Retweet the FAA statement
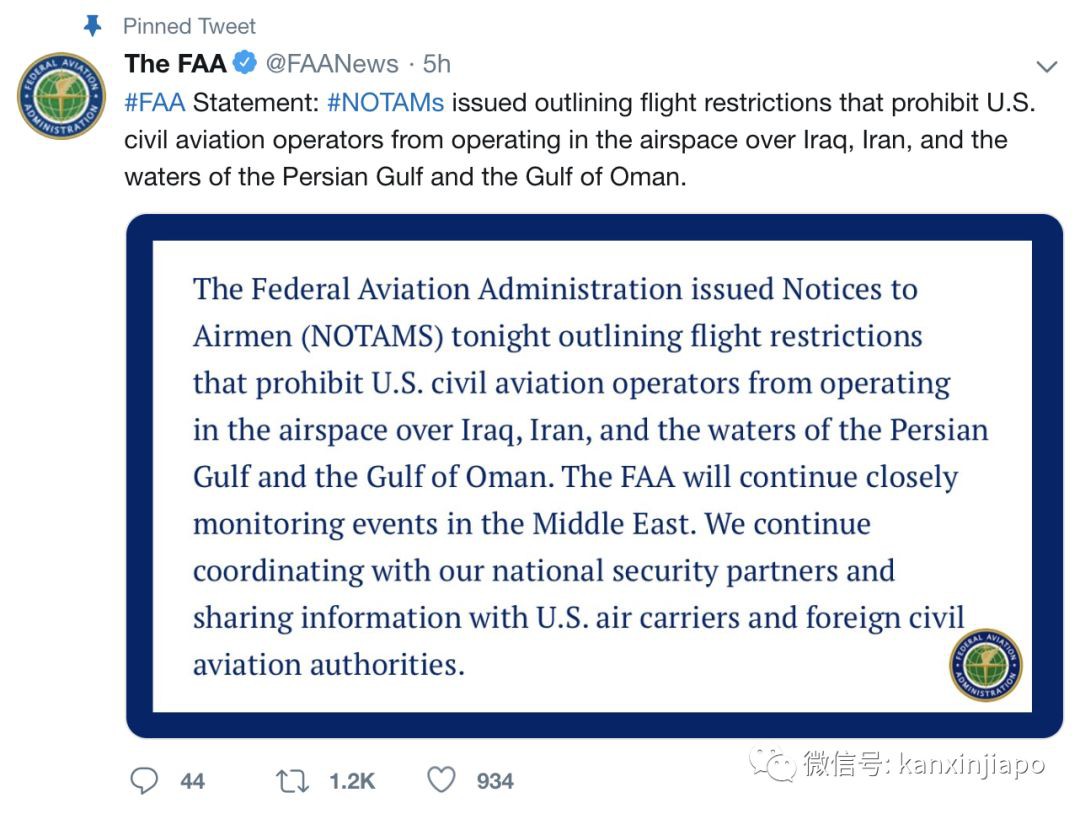Image resolution: width=1080 pixels, height=814 pixels. pos(293,780)
